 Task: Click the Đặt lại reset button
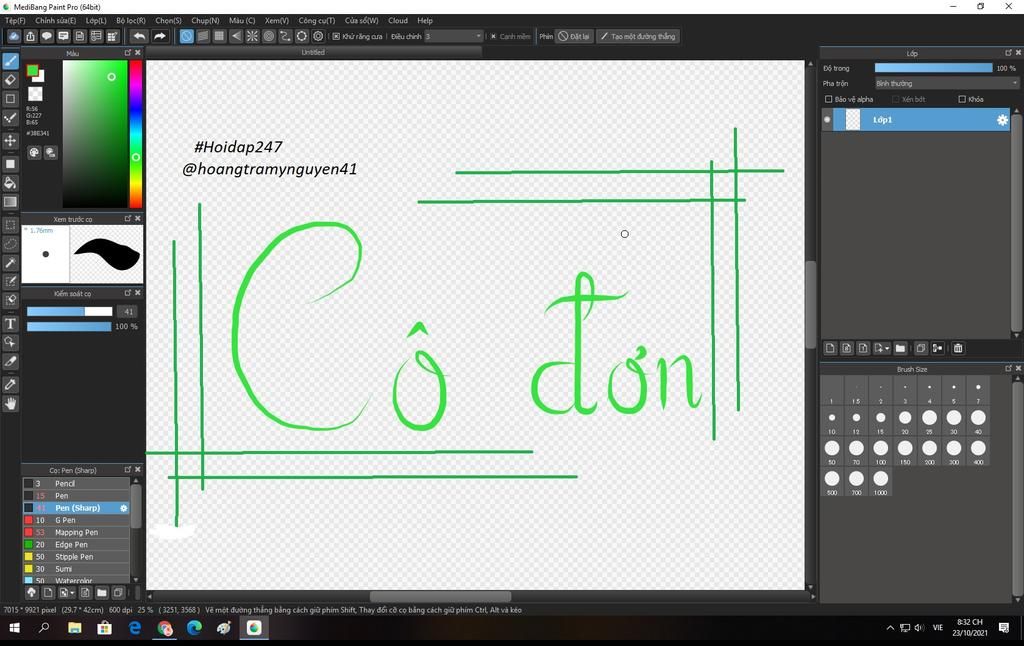574,37
